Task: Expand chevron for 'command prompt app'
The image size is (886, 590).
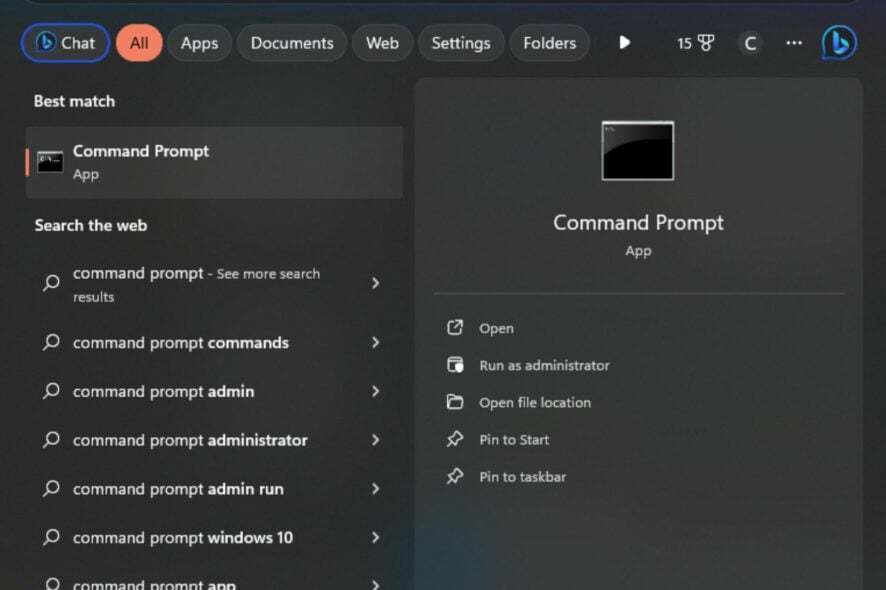Action: pyautogui.click(x=376, y=584)
